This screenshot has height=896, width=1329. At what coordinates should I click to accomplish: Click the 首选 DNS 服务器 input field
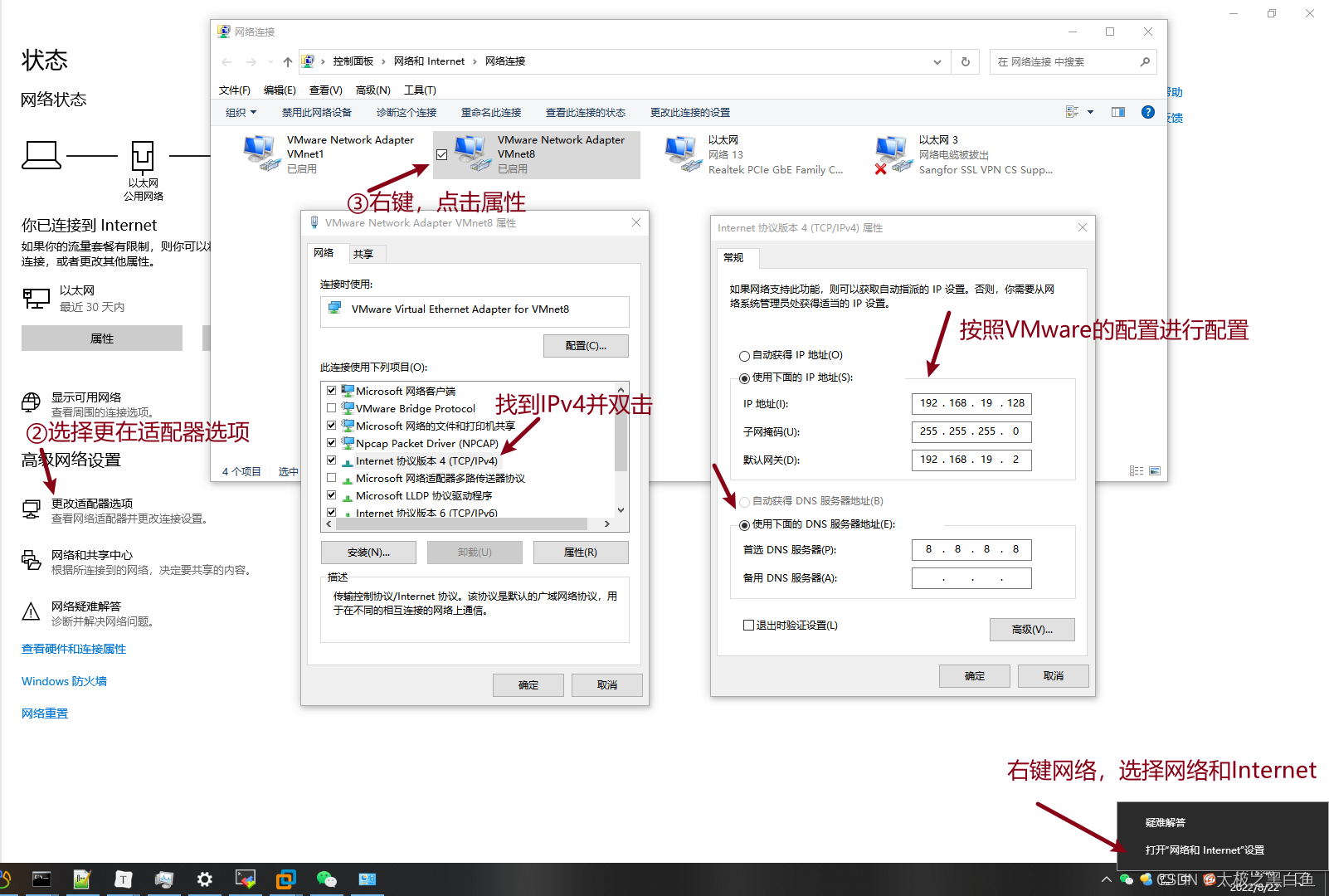[971, 549]
